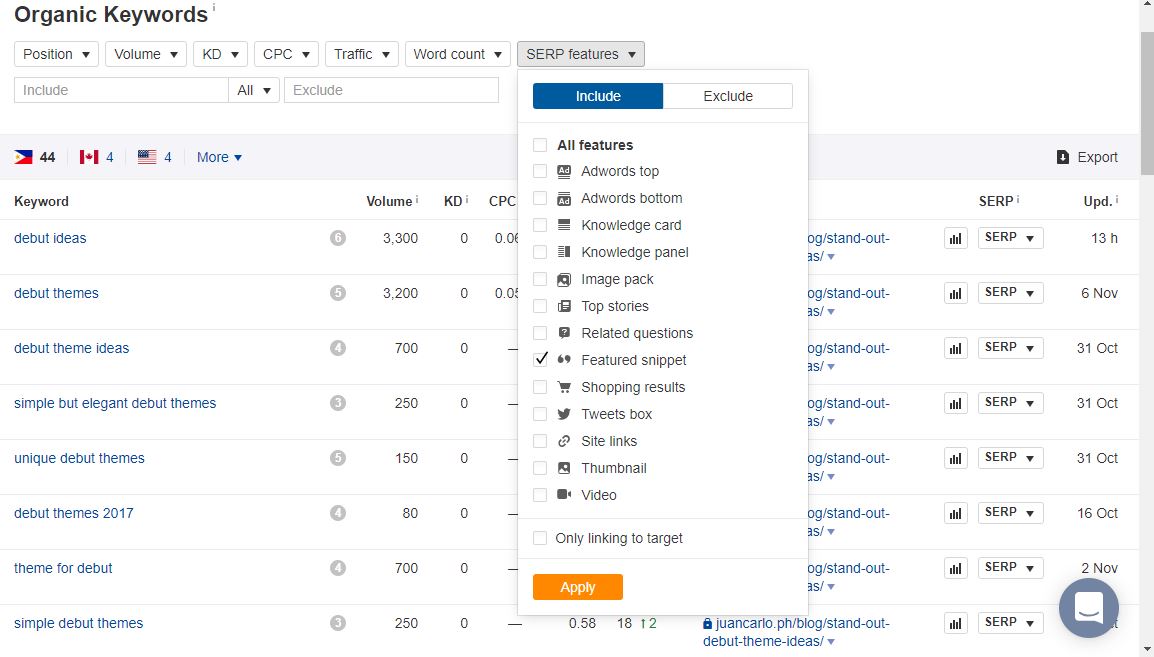Image resolution: width=1154 pixels, height=657 pixels.
Task: Click the Export download icon
Action: pyautogui.click(x=1062, y=157)
